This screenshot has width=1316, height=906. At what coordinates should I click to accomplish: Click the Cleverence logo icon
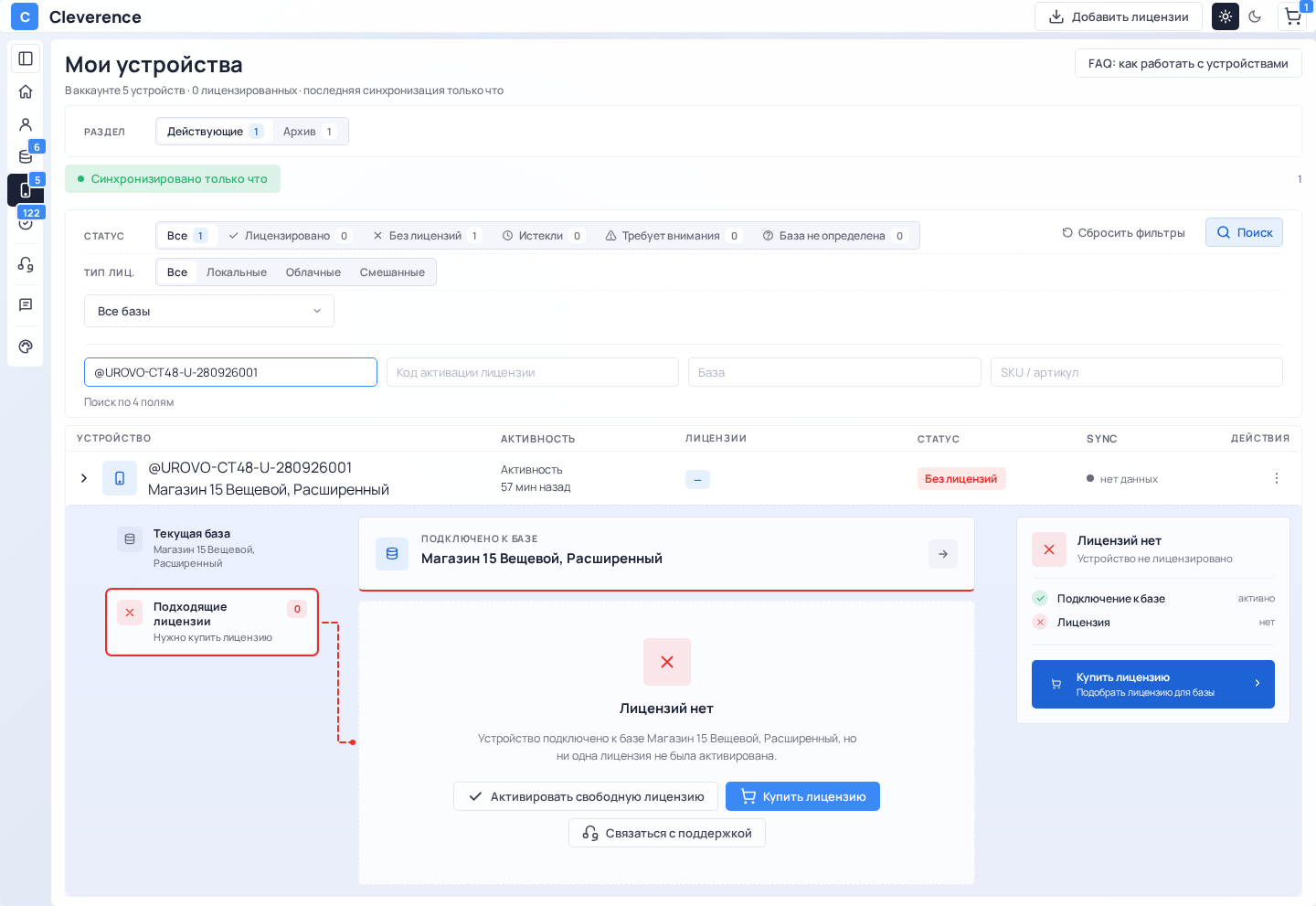(25, 16)
